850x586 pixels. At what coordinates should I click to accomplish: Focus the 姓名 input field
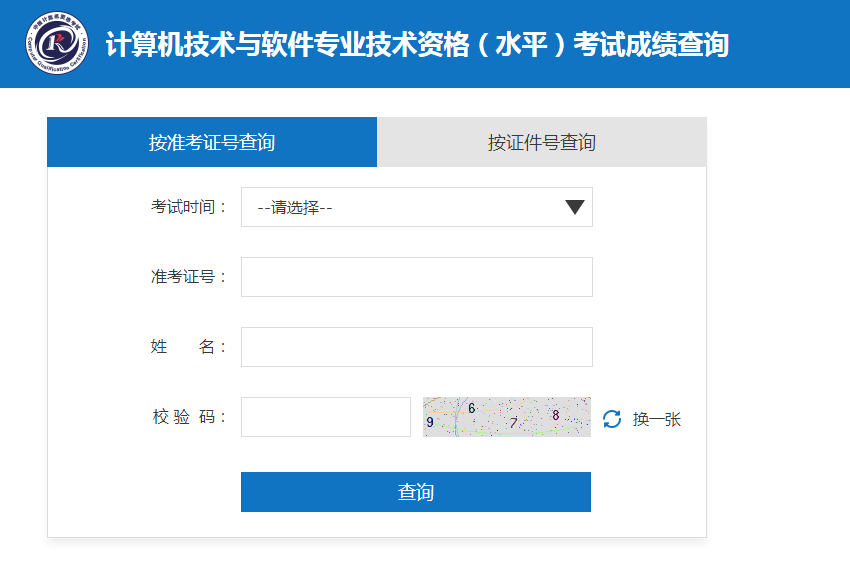pos(416,347)
